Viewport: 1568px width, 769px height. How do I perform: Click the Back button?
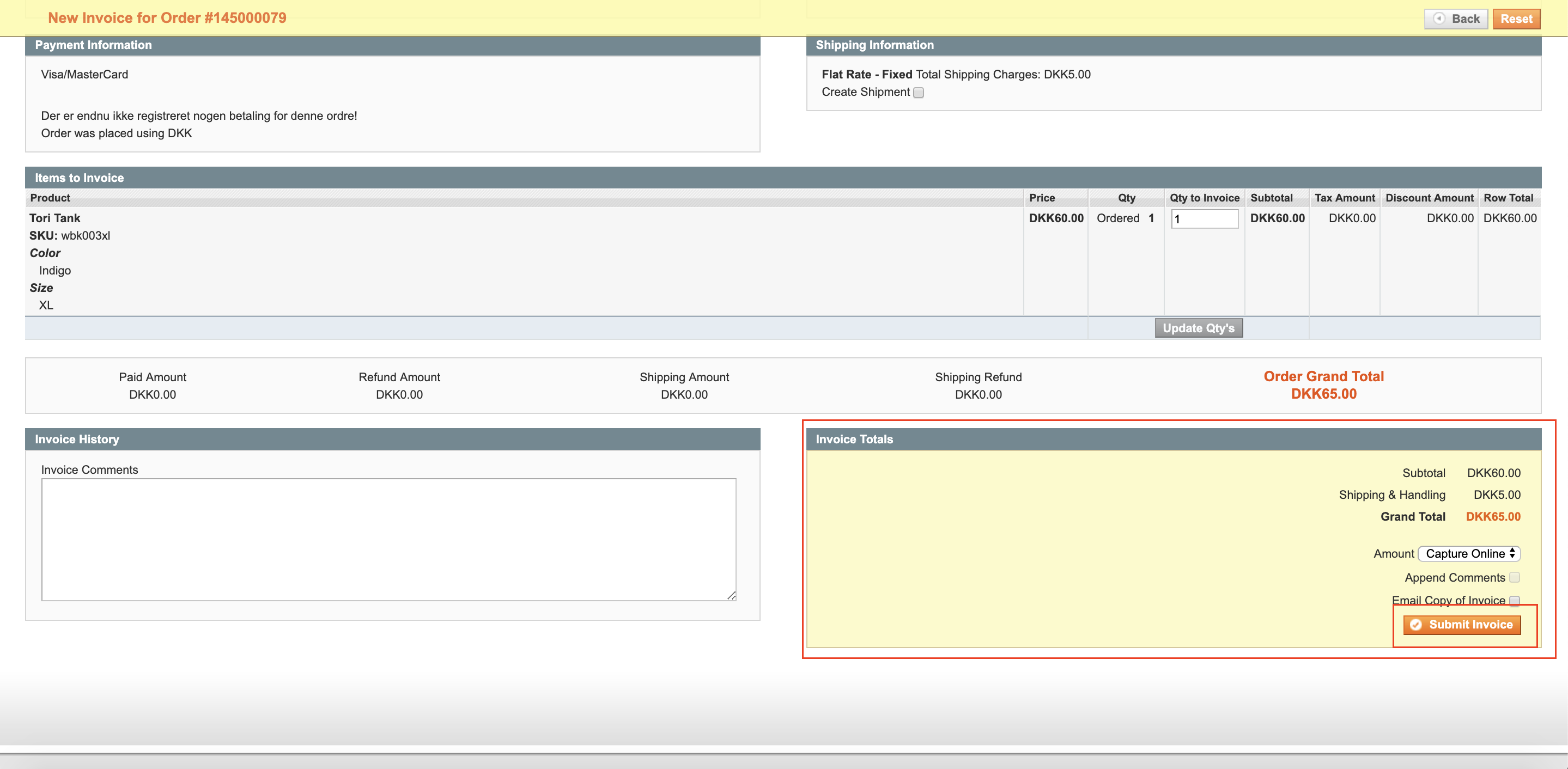click(x=1455, y=19)
